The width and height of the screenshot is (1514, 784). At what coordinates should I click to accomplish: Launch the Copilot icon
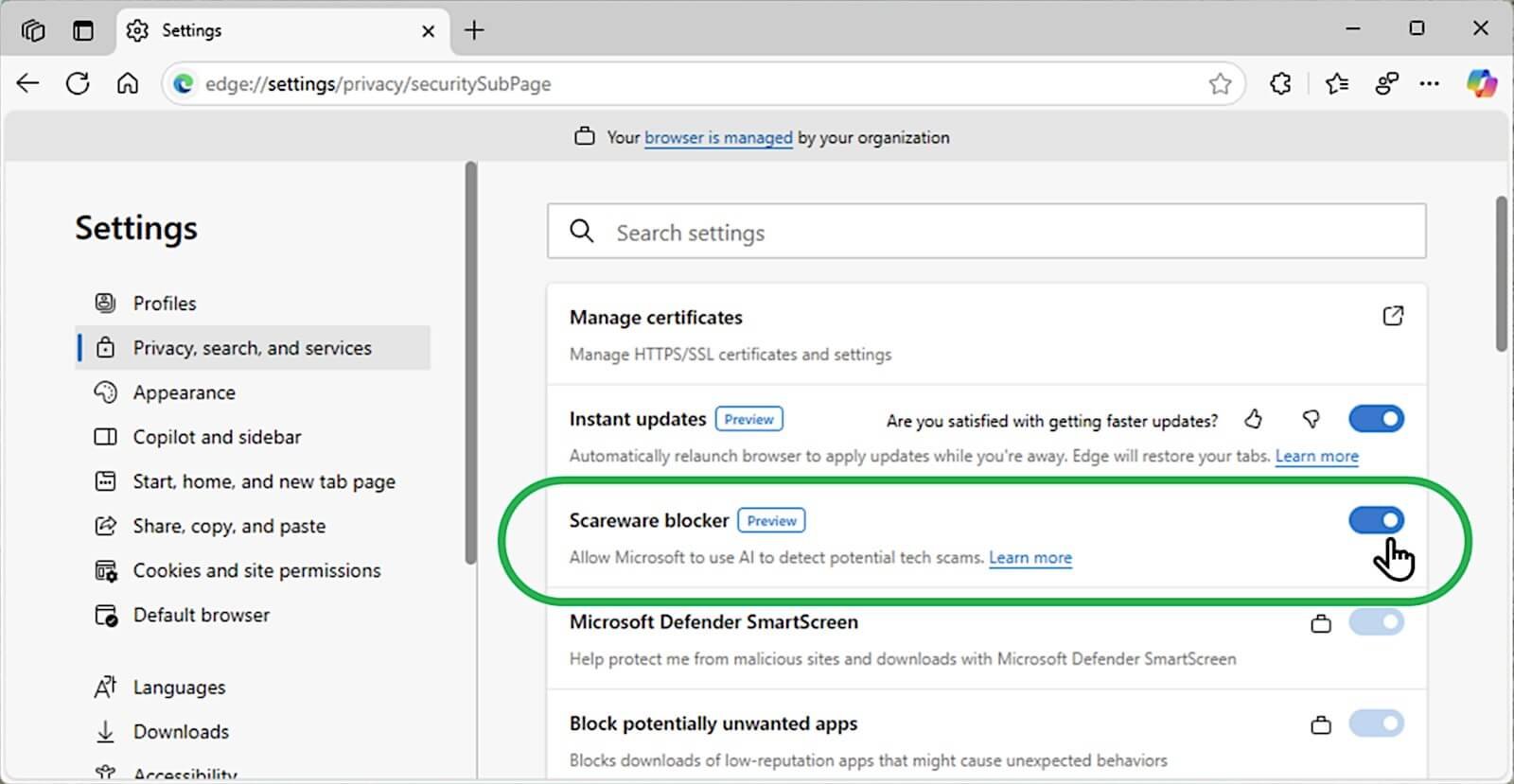[x=1482, y=83]
